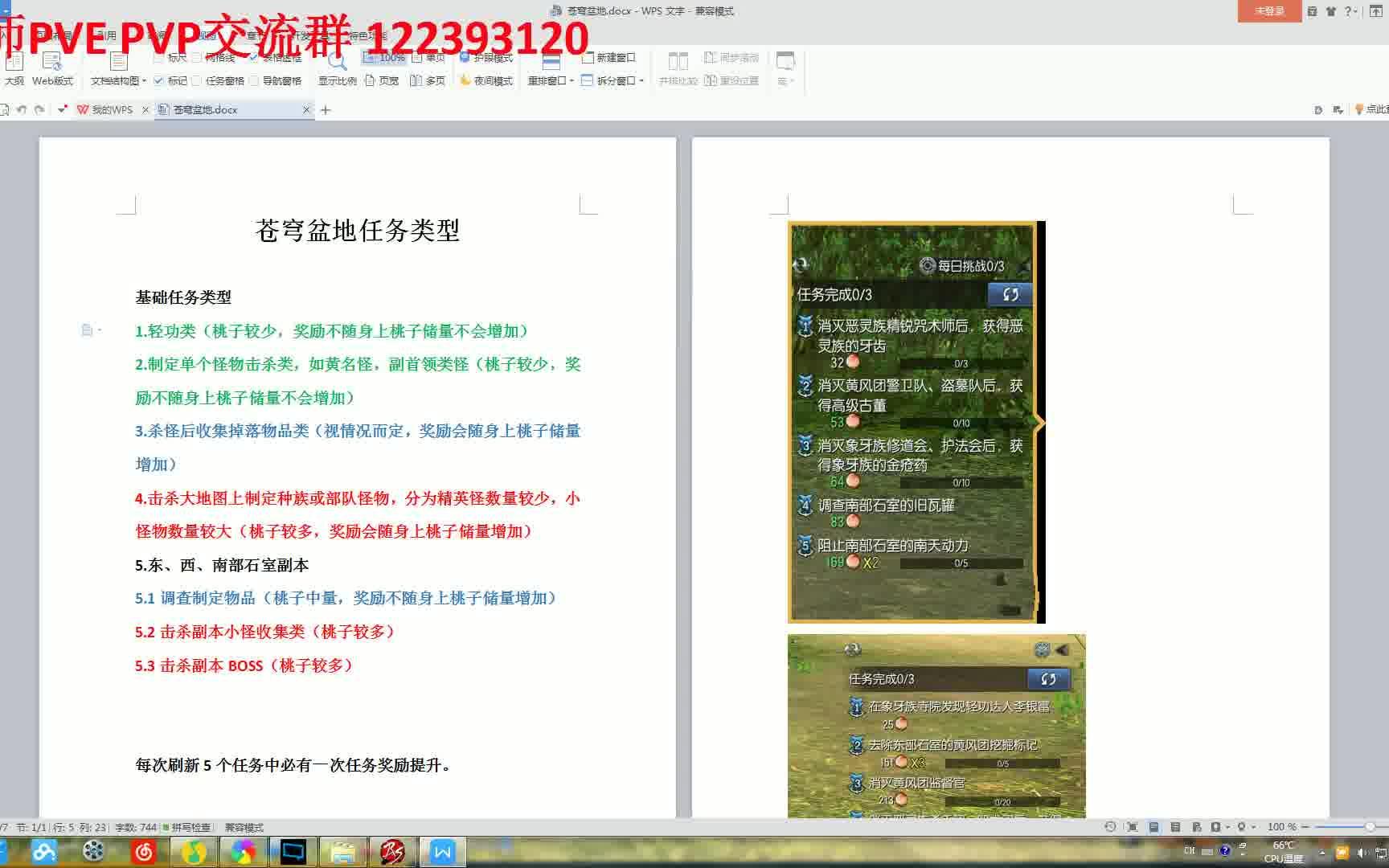Toggle the 标尺 ruler checkbox
The image size is (1389, 868).
pyautogui.click(x=170, y=58)
